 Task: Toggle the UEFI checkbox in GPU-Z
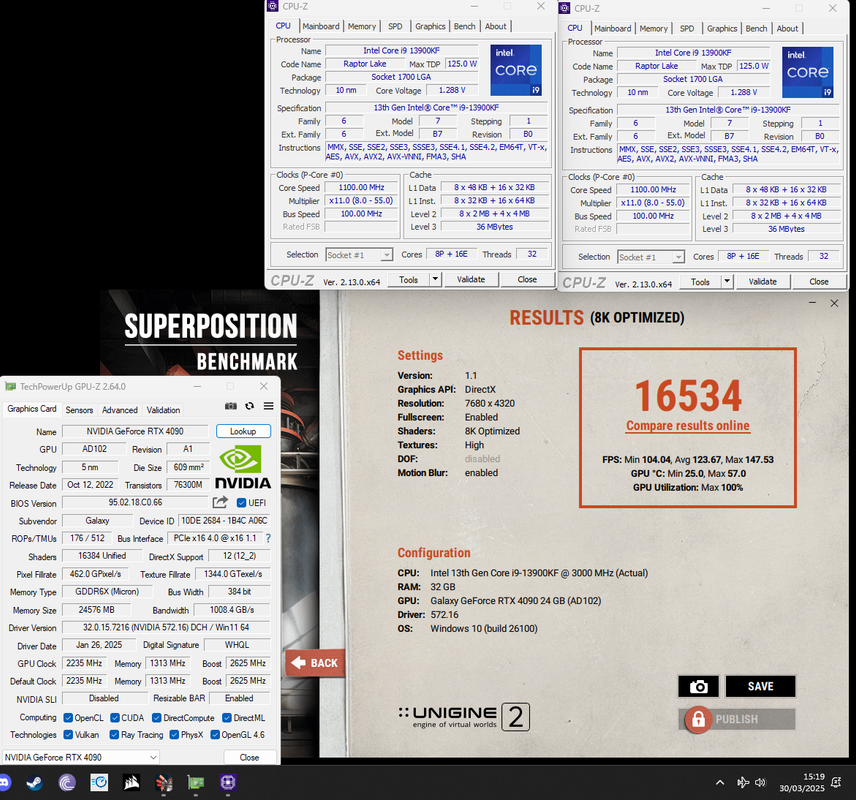[241, 502]
